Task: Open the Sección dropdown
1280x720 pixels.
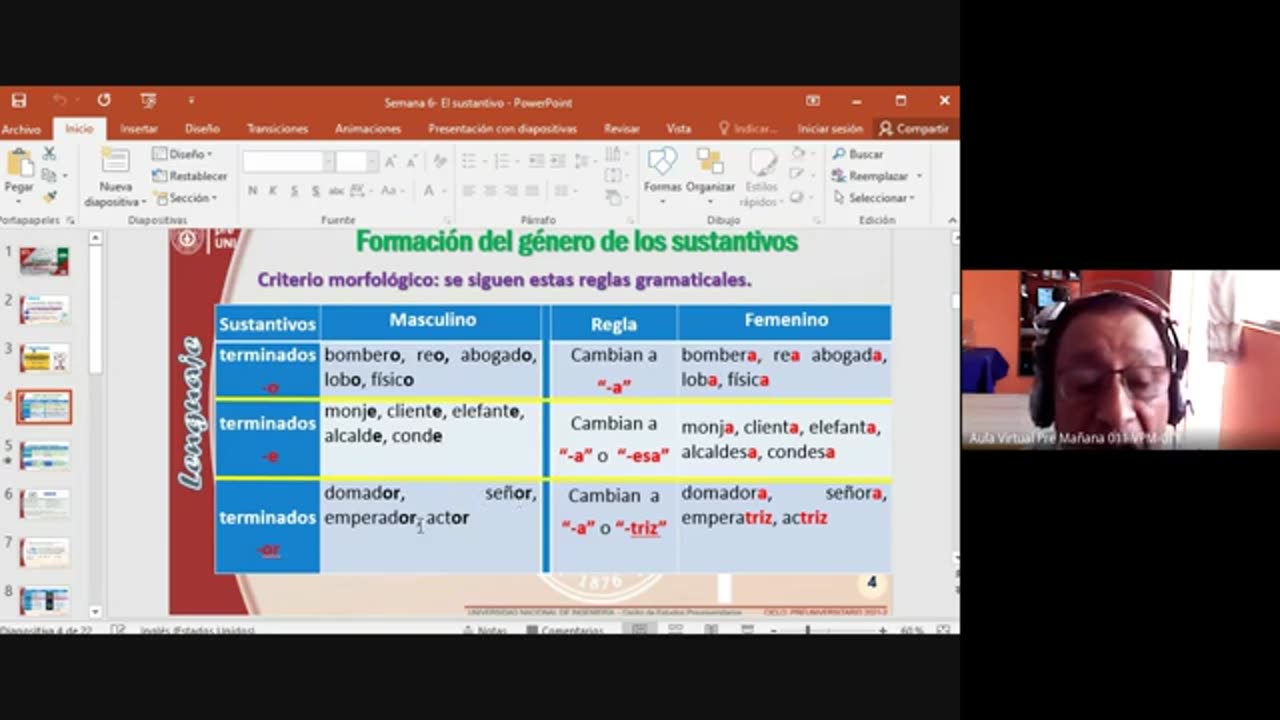Action: coord(184,198)
